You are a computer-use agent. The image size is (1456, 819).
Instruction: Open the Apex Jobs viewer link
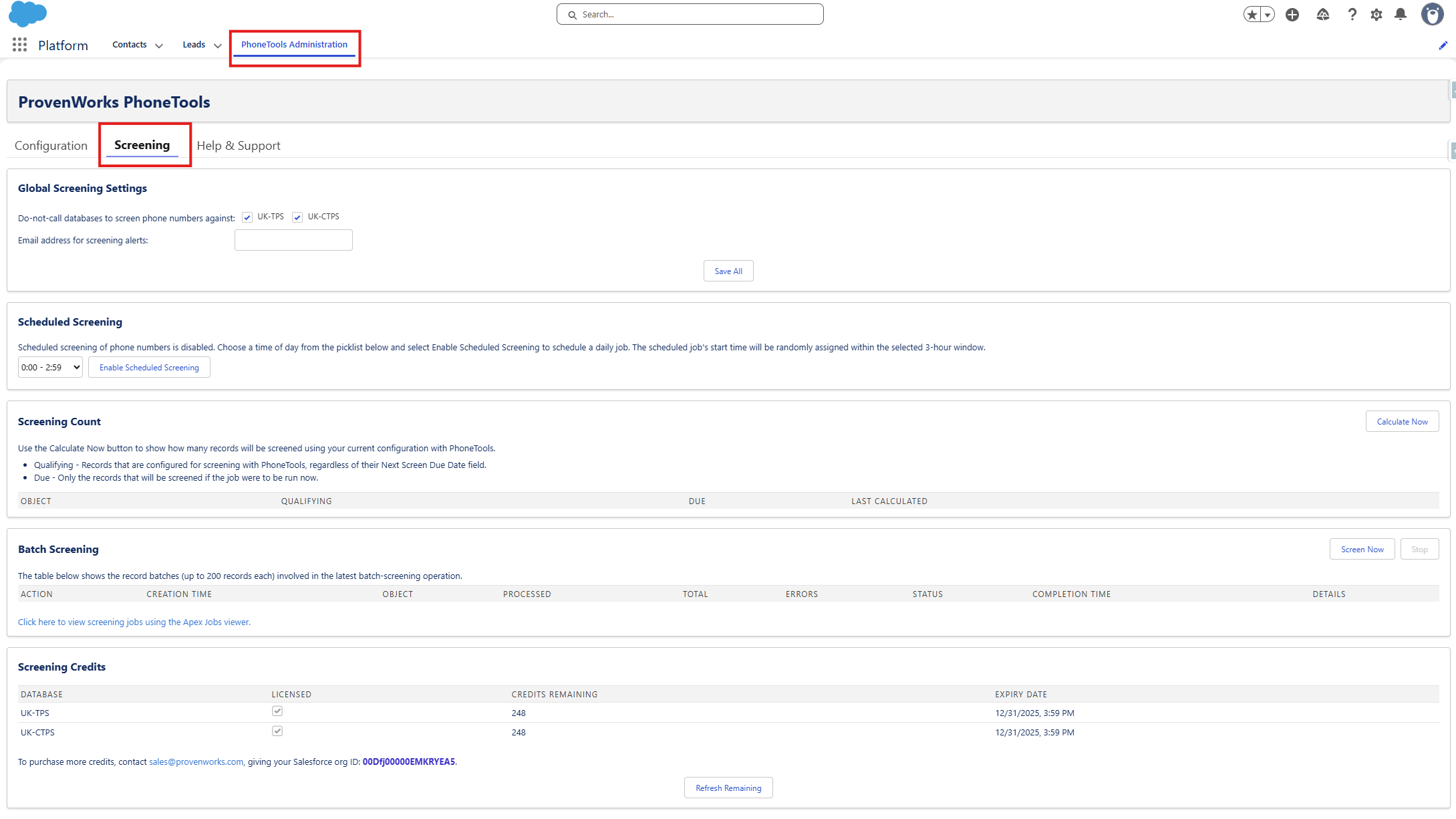coord(134,622)
